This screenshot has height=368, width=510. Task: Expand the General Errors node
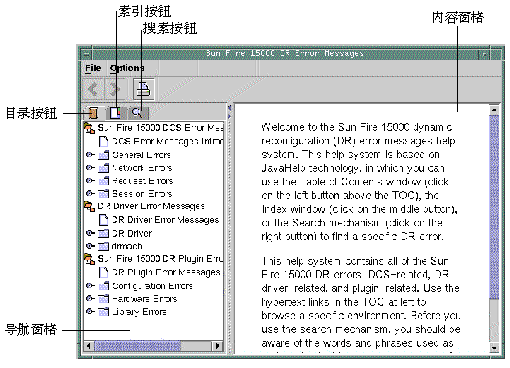tap(89, 155)
